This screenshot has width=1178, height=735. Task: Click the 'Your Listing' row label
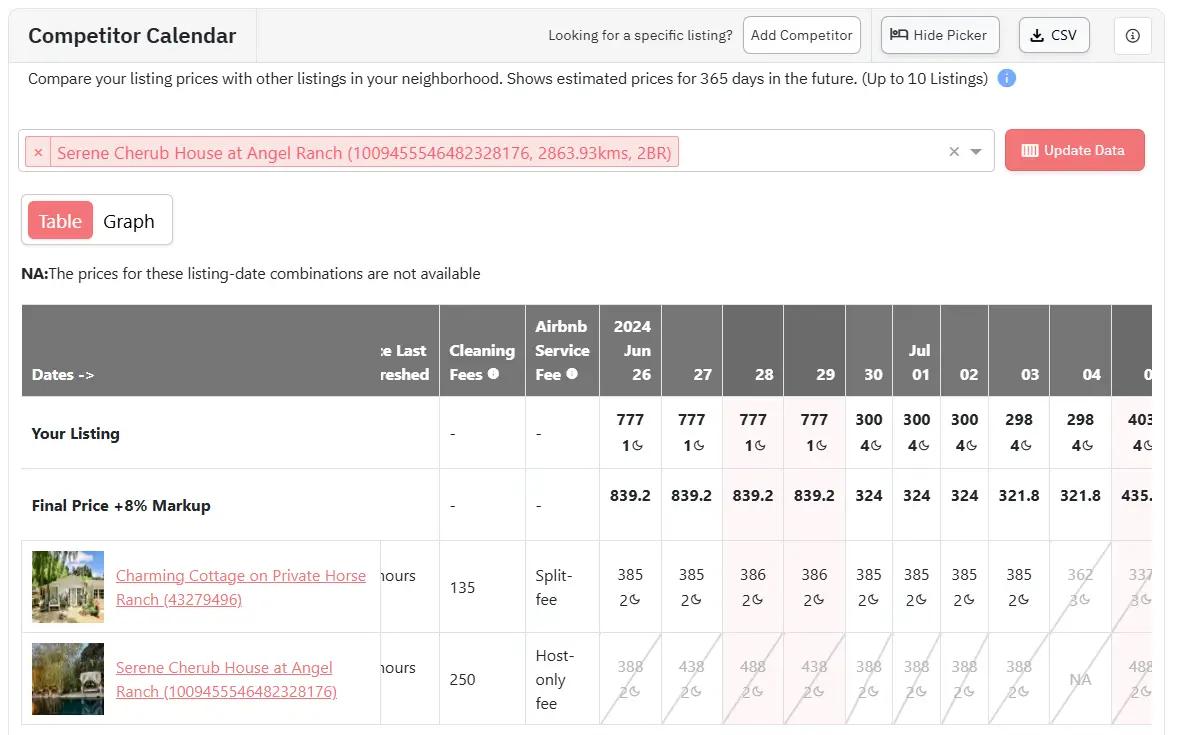point(75,434)
